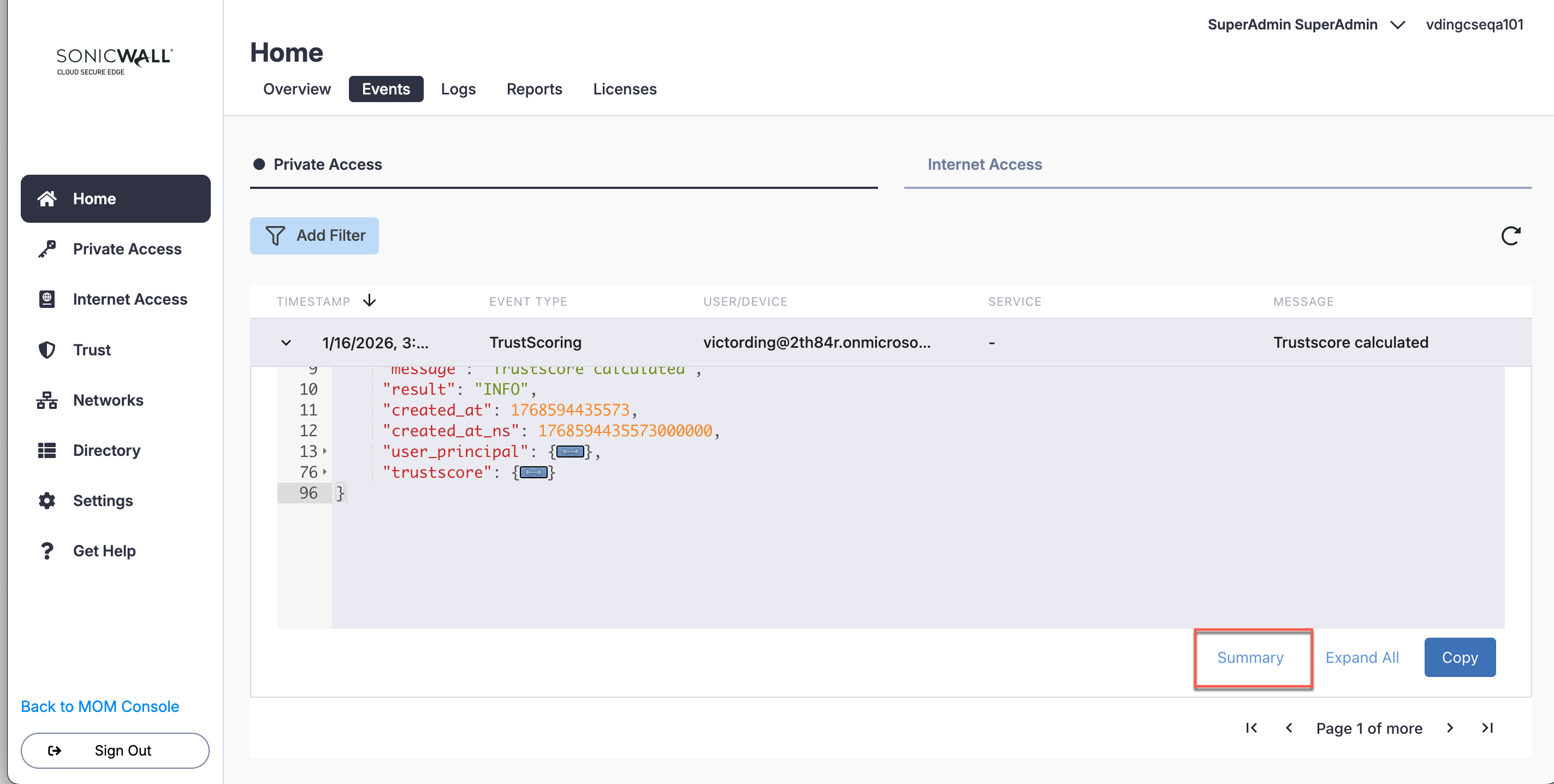The height and width of the screenshot is (784, 1554).
Task: Go to previous page of events
Action: [1289, 728]
